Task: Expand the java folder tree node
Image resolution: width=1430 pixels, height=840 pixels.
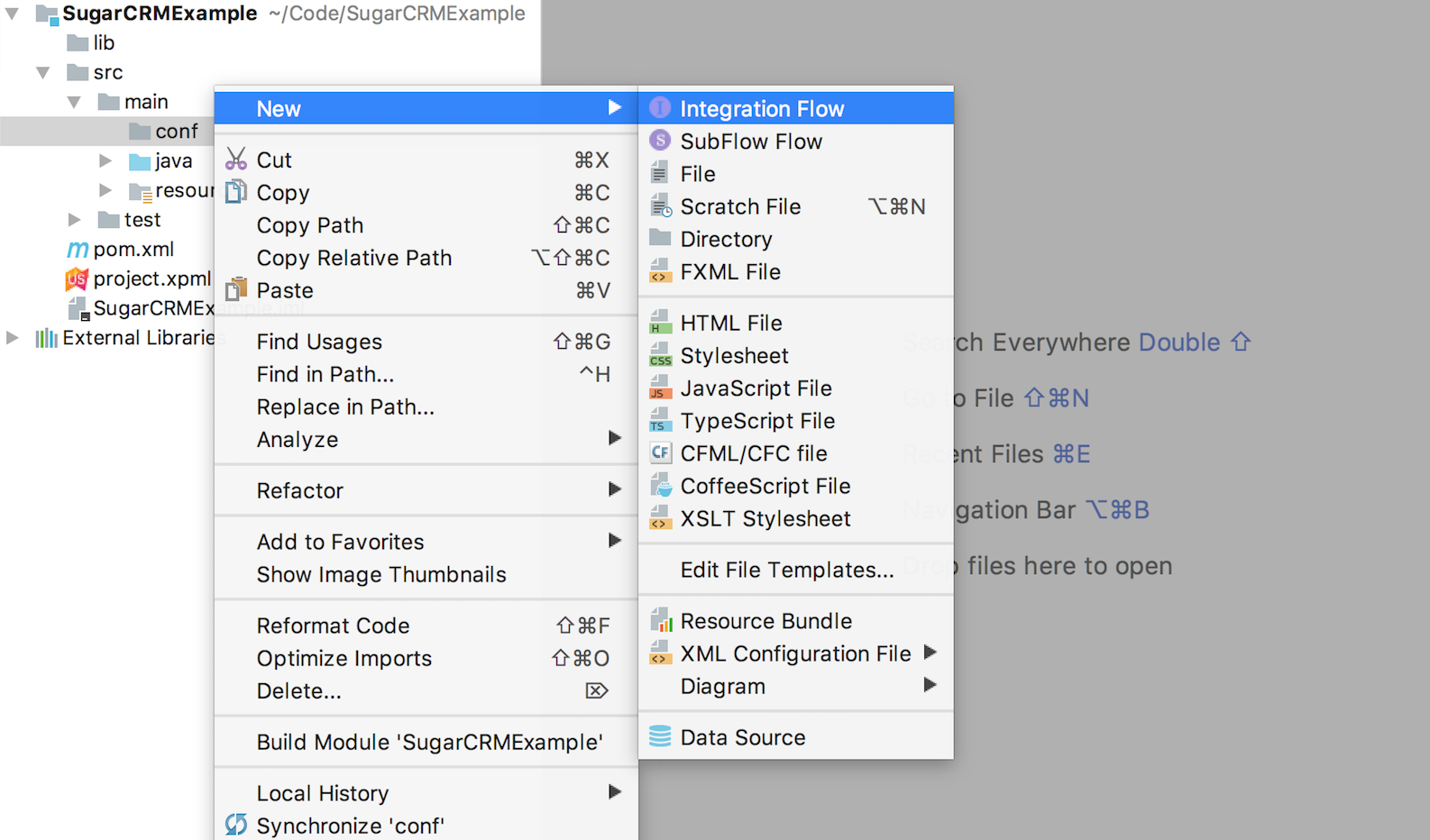Action: [x=105, y=161]
